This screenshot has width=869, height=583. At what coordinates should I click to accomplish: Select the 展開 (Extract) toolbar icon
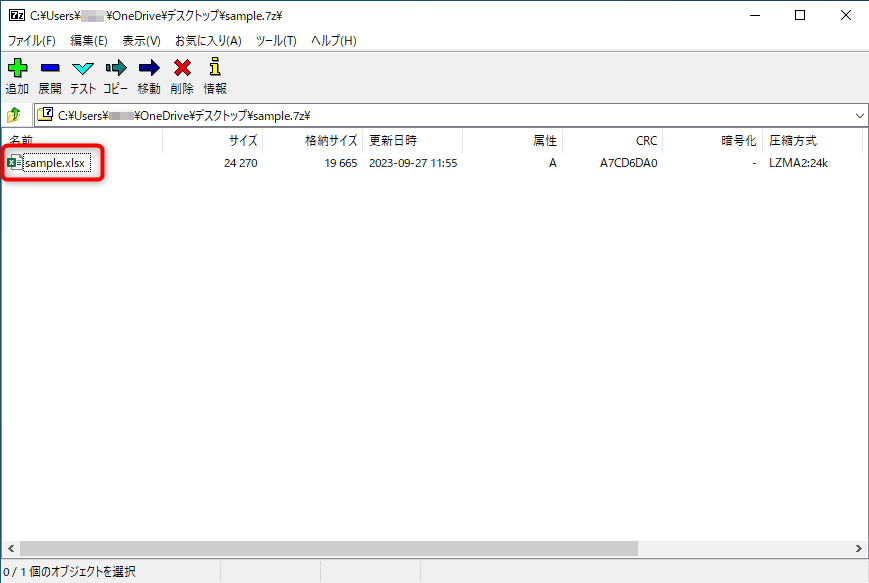click(x=50, y=68)
